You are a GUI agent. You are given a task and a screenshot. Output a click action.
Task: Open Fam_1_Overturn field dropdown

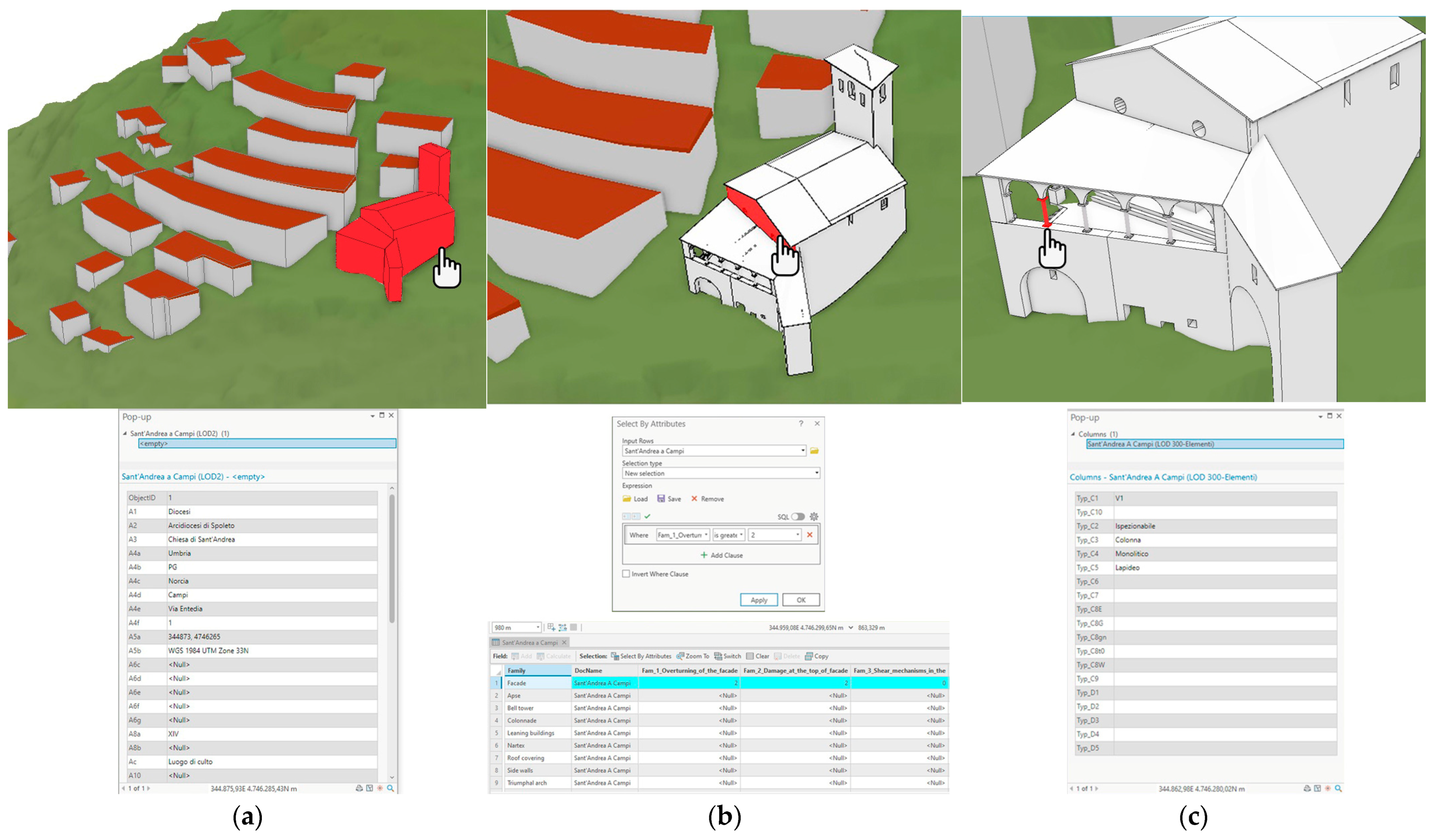point(706,535)
